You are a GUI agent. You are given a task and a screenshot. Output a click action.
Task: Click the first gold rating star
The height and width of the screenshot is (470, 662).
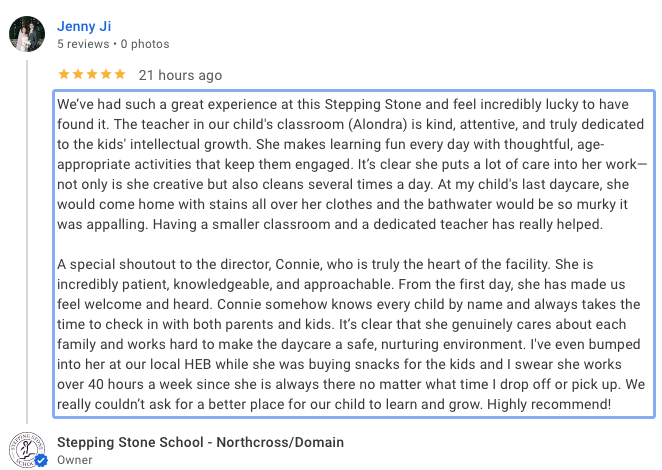click(64, 74)
